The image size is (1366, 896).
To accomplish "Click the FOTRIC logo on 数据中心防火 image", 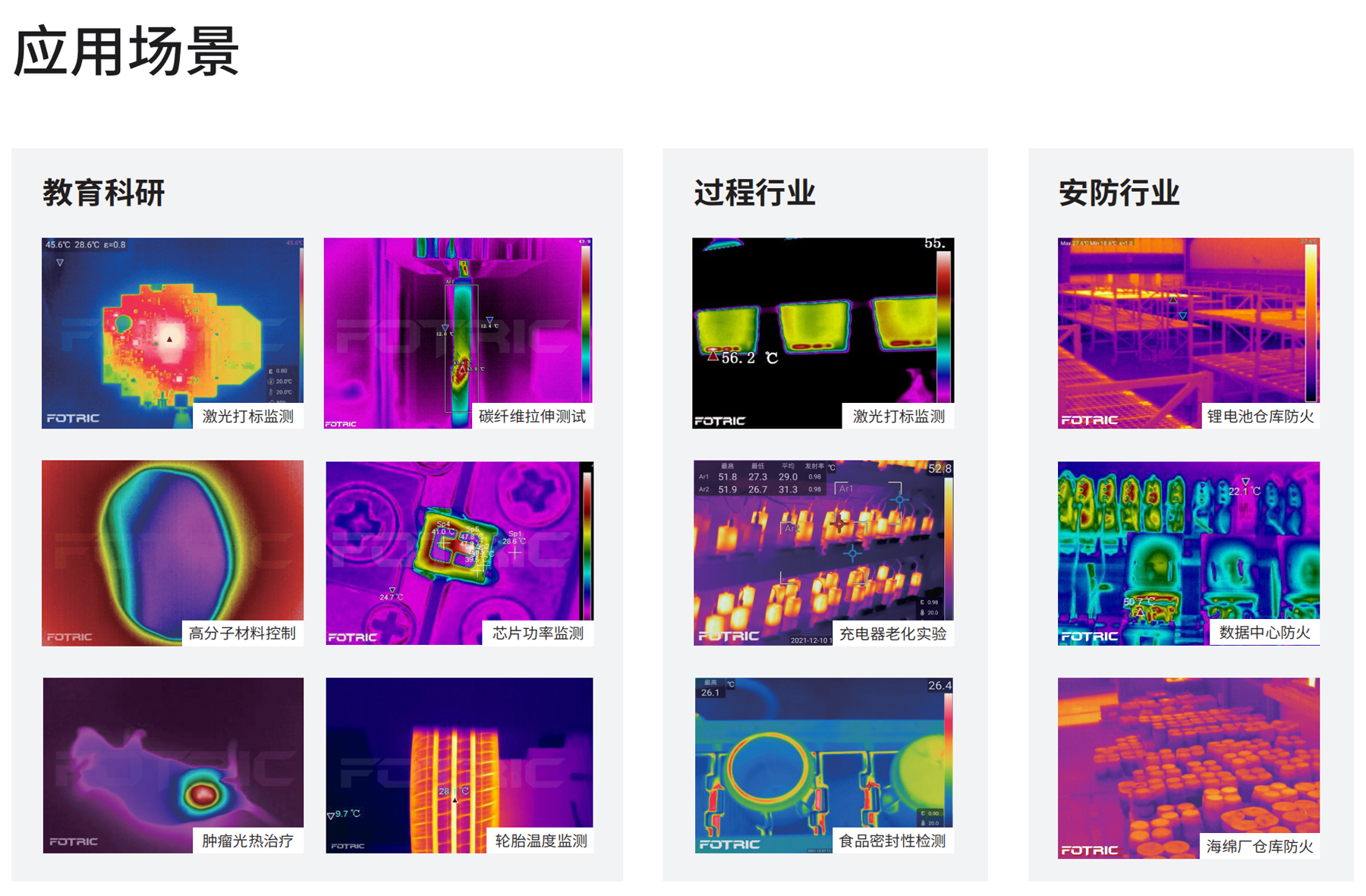I will pyautogui.click(x=1089, y=636).
